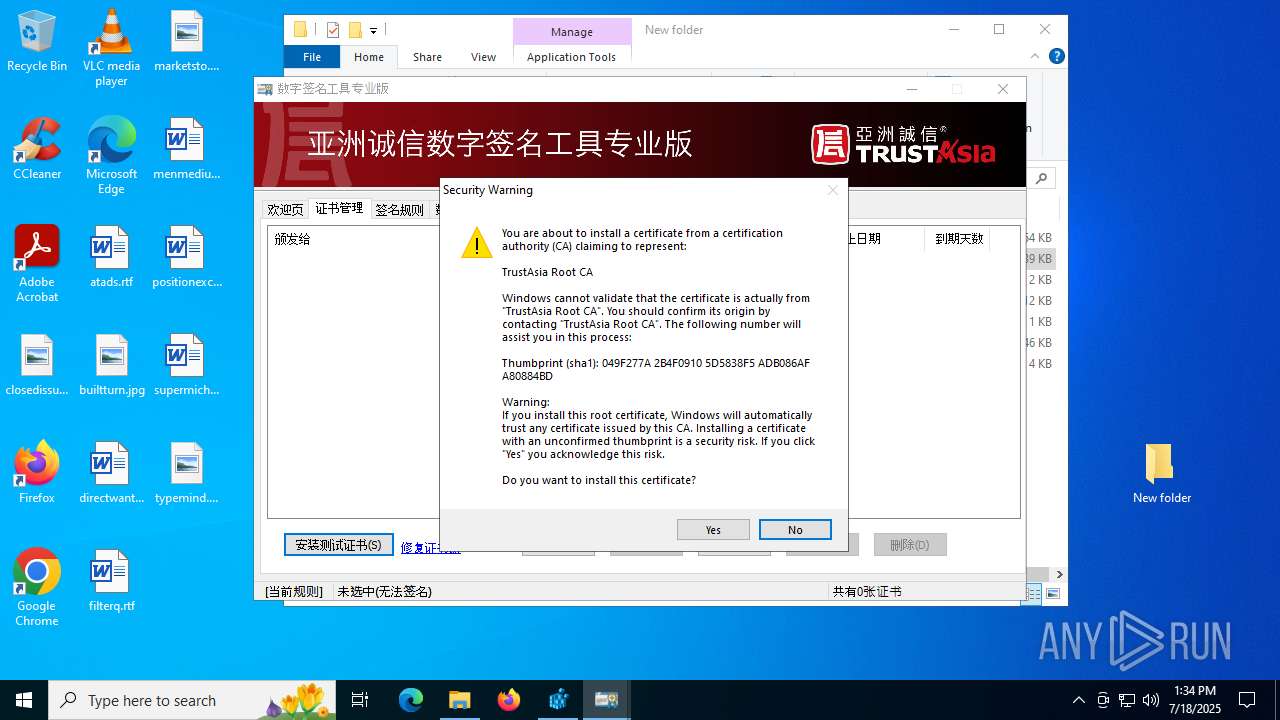
Task: Switch to the 欢迎页 tab
Action: click(285, 210)
